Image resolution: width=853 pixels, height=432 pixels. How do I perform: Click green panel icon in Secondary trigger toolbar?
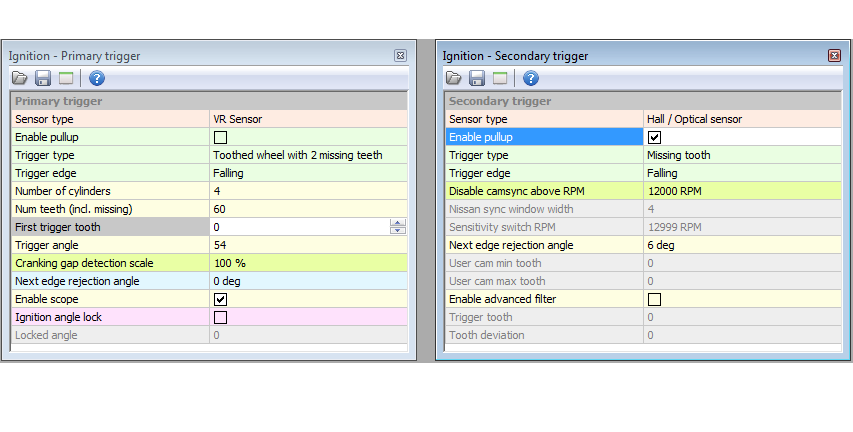[x=500, y=78]
